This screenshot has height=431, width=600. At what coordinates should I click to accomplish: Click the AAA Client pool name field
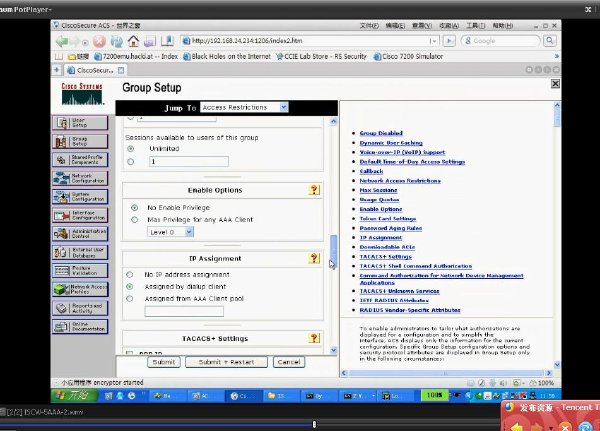click(184, 311)
